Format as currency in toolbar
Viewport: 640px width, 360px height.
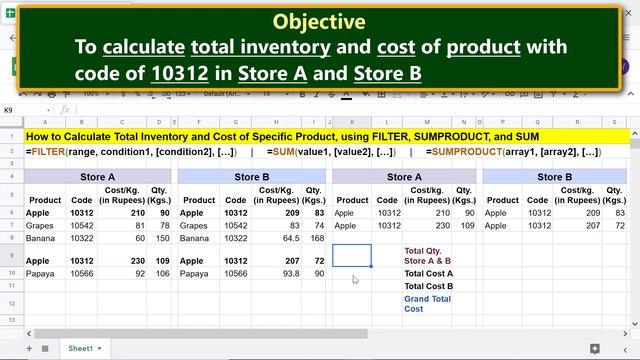pyautogui.click(x=123, y=94)
